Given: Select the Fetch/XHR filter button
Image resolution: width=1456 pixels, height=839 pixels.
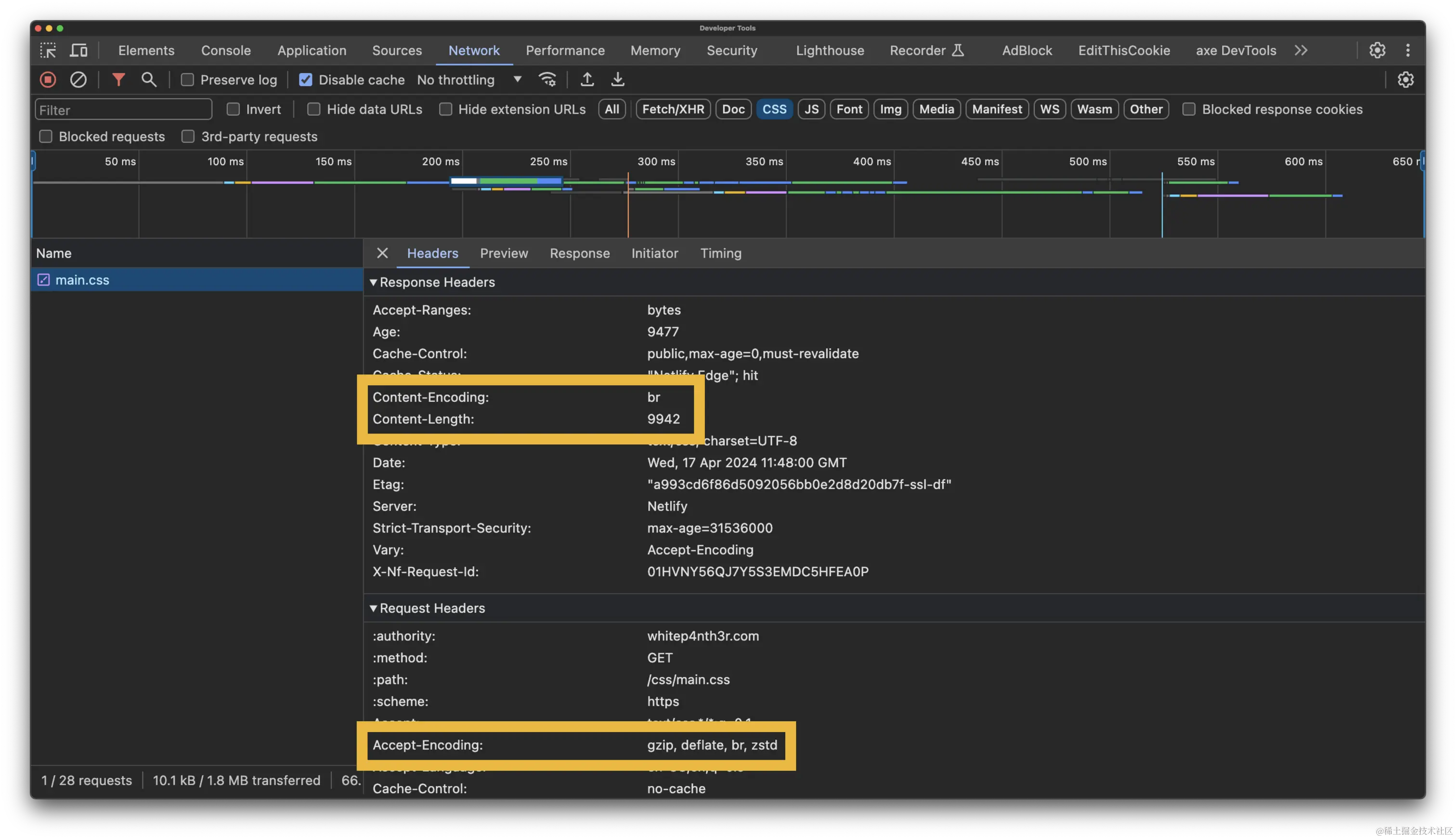Looking at the screenshot, I should point(673,109).
